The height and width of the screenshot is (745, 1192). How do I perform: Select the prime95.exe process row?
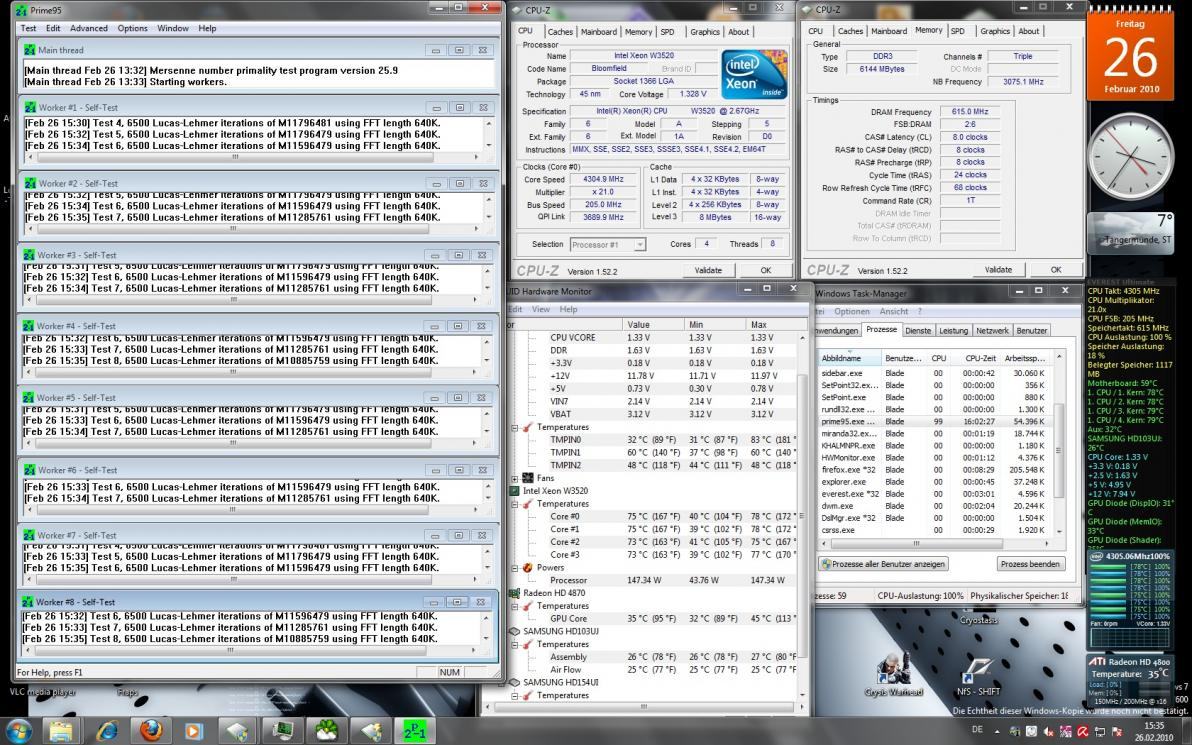[x=934, y=421]
